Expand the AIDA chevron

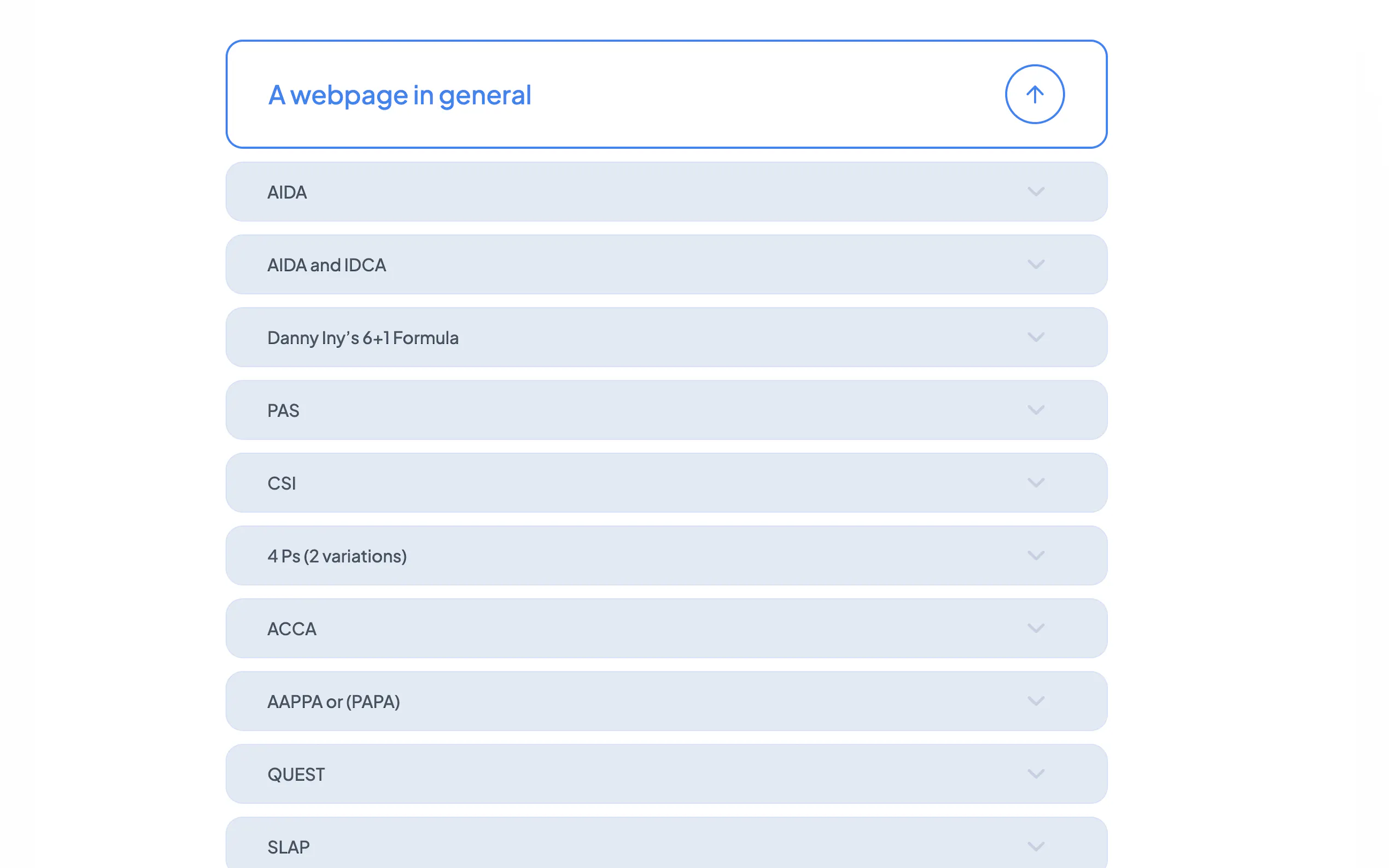tap(1035, 192)
